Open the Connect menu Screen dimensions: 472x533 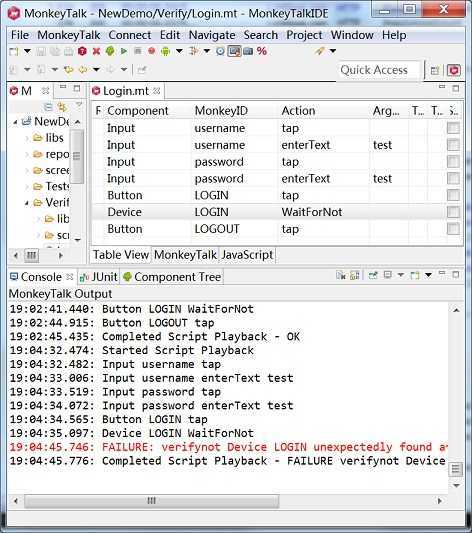click(130, 35)
